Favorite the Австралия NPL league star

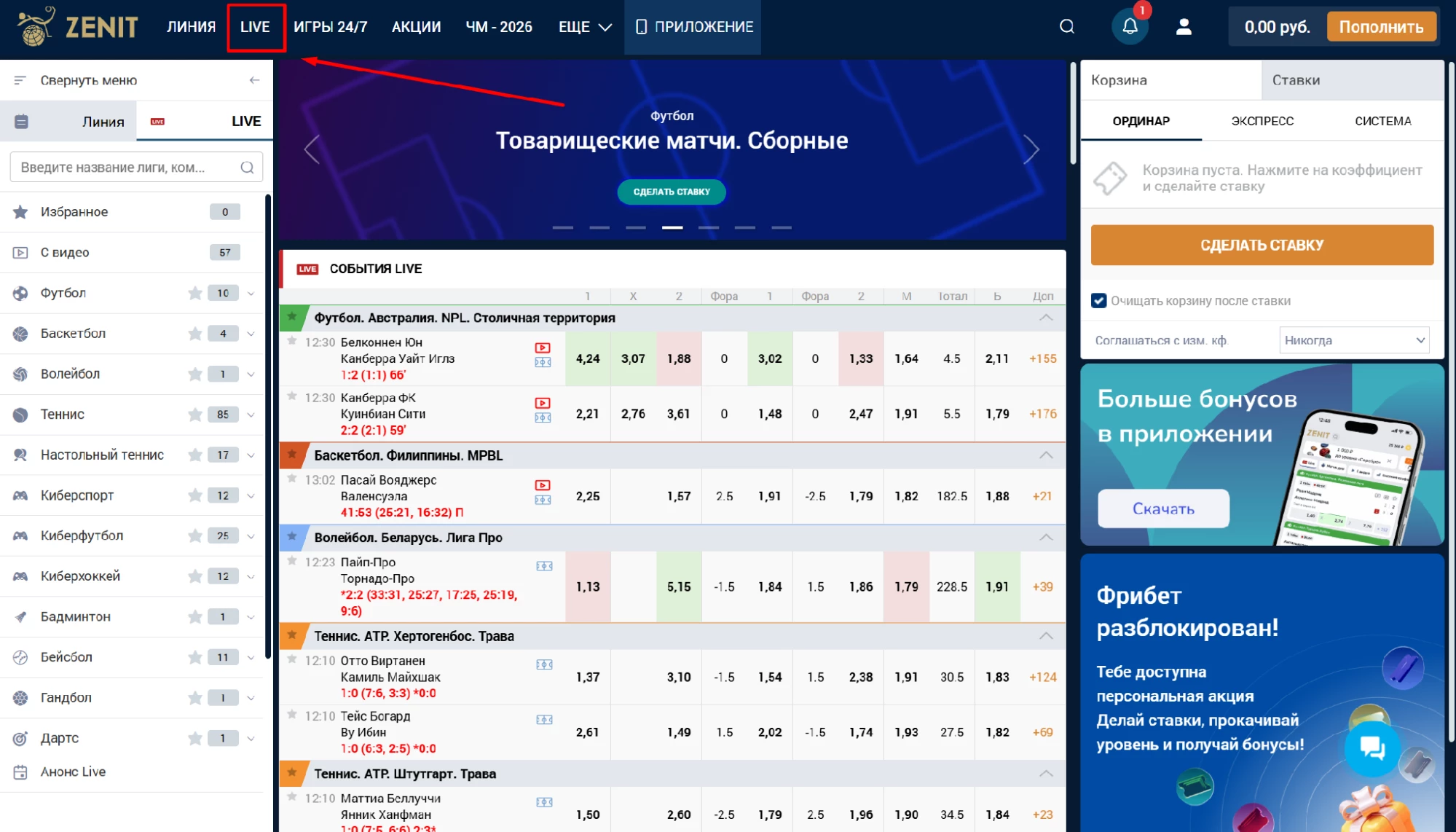(292, 316)
